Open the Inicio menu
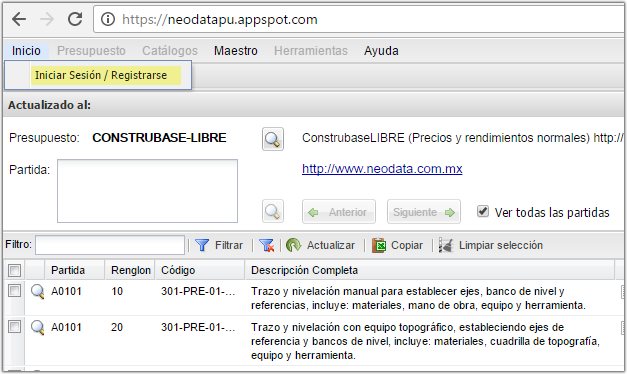This screenshot has width=627, height=374. (26, 51)
